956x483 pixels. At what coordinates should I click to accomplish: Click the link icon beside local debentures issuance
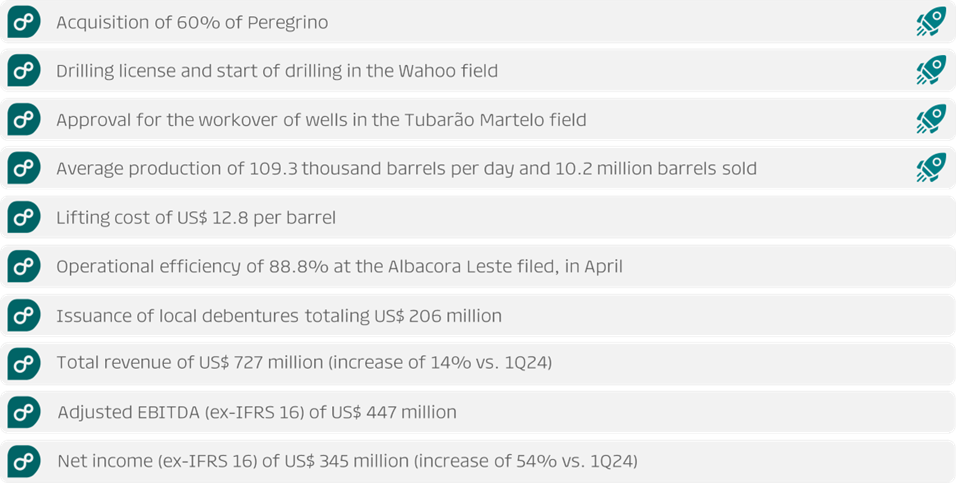click(x=24, y=315)
